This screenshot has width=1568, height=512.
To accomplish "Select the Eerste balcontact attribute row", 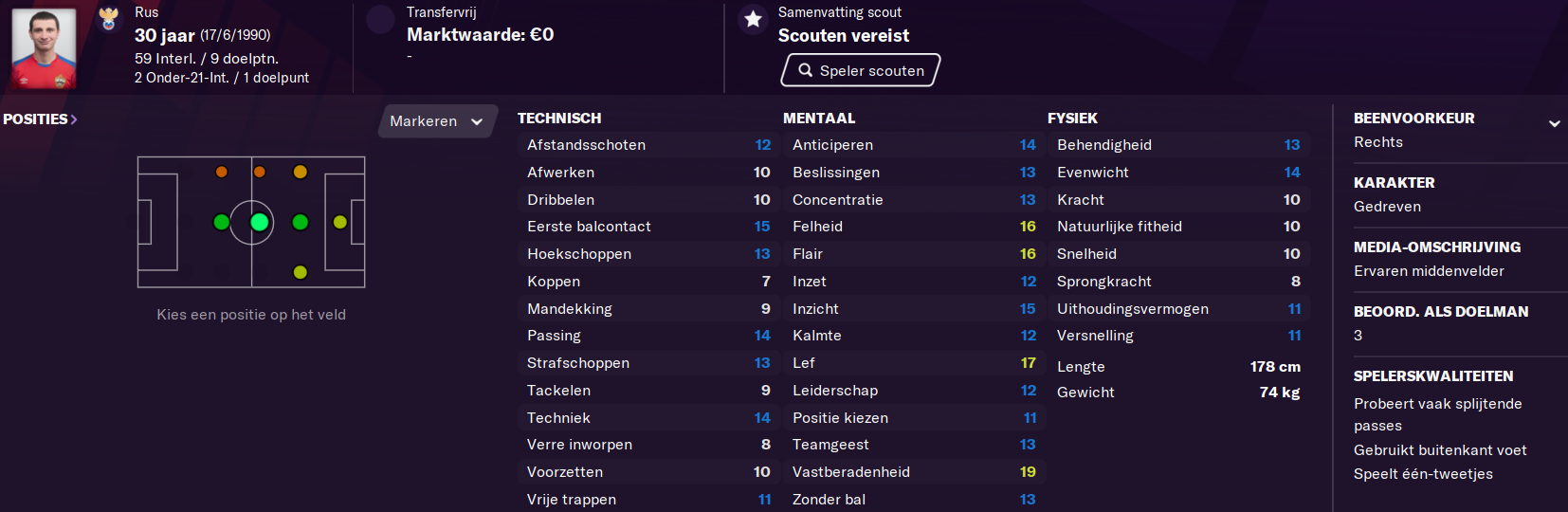I will tap(648, 227).
